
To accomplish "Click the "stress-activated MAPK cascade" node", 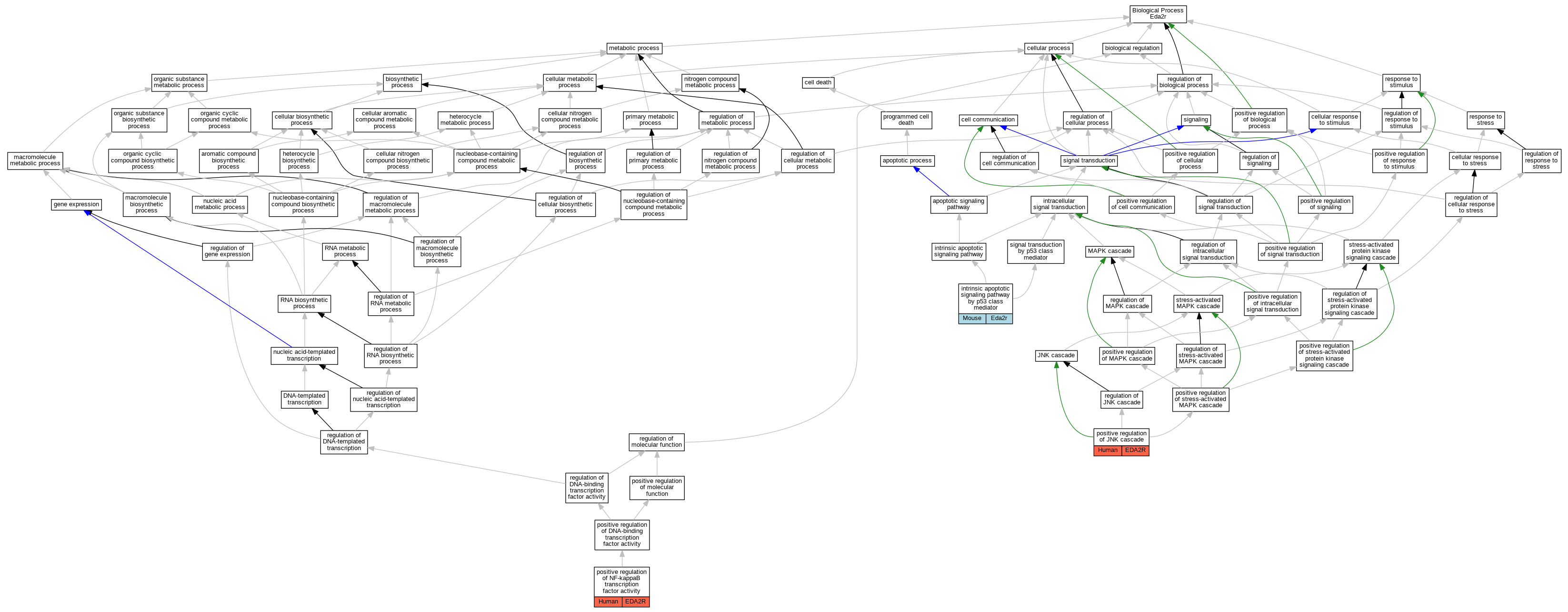I will coord(1198,304).
